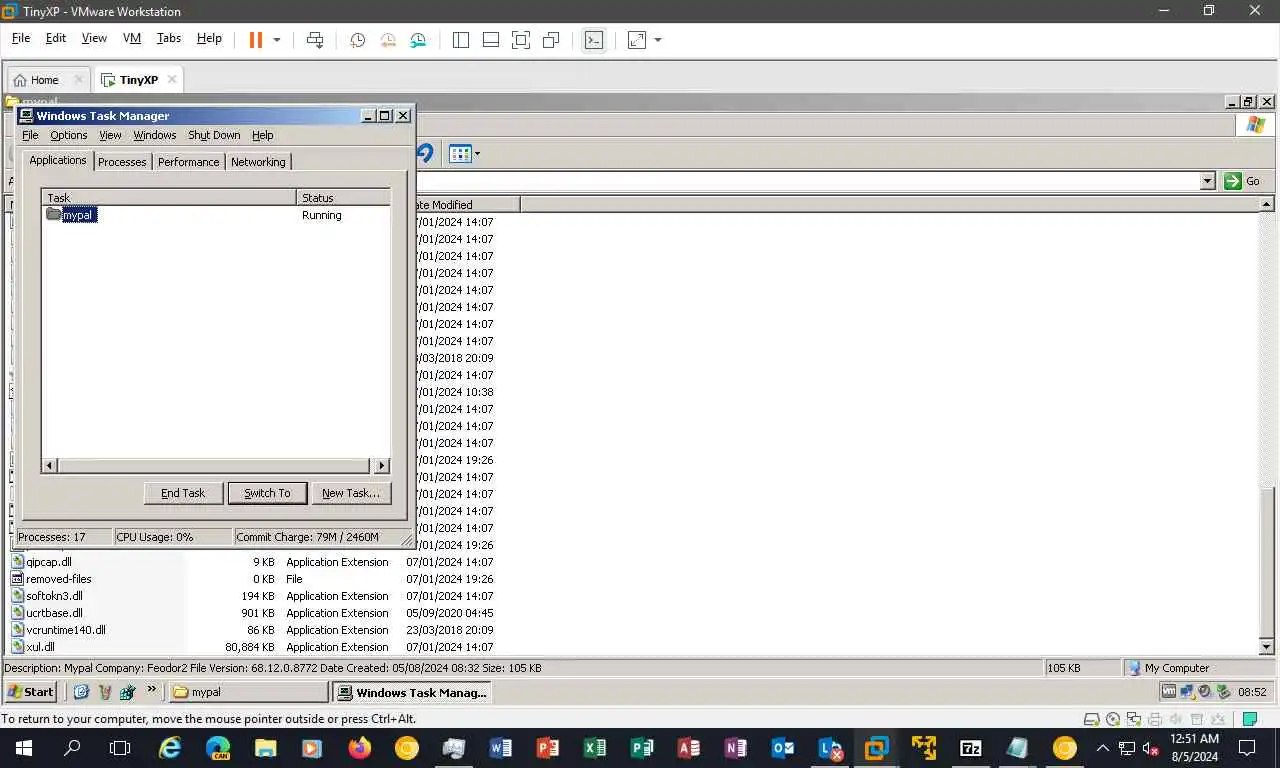
Task: Click the New Task... button
Action: tap(351, 493)
